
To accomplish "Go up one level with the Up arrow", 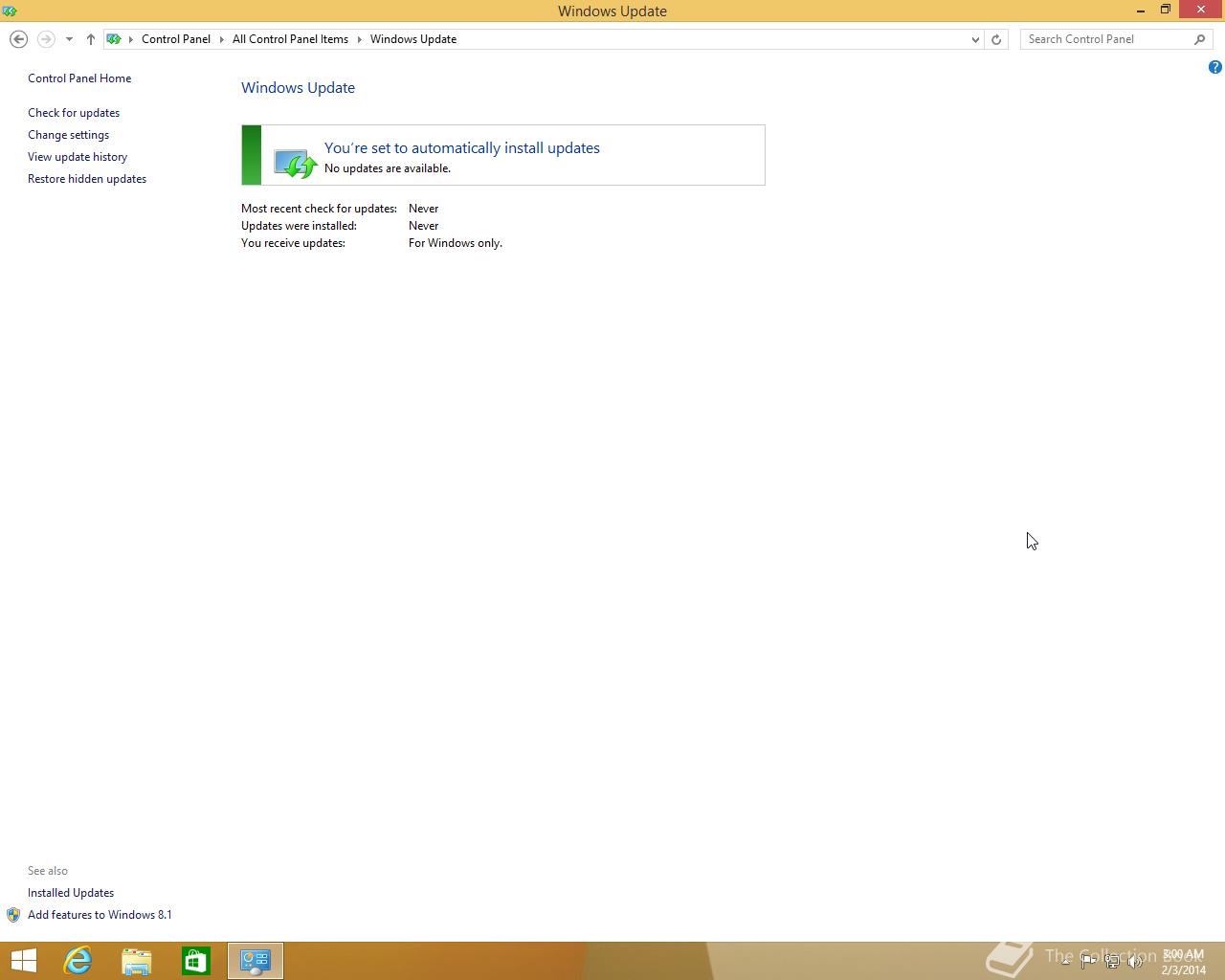I will (90, 39).
